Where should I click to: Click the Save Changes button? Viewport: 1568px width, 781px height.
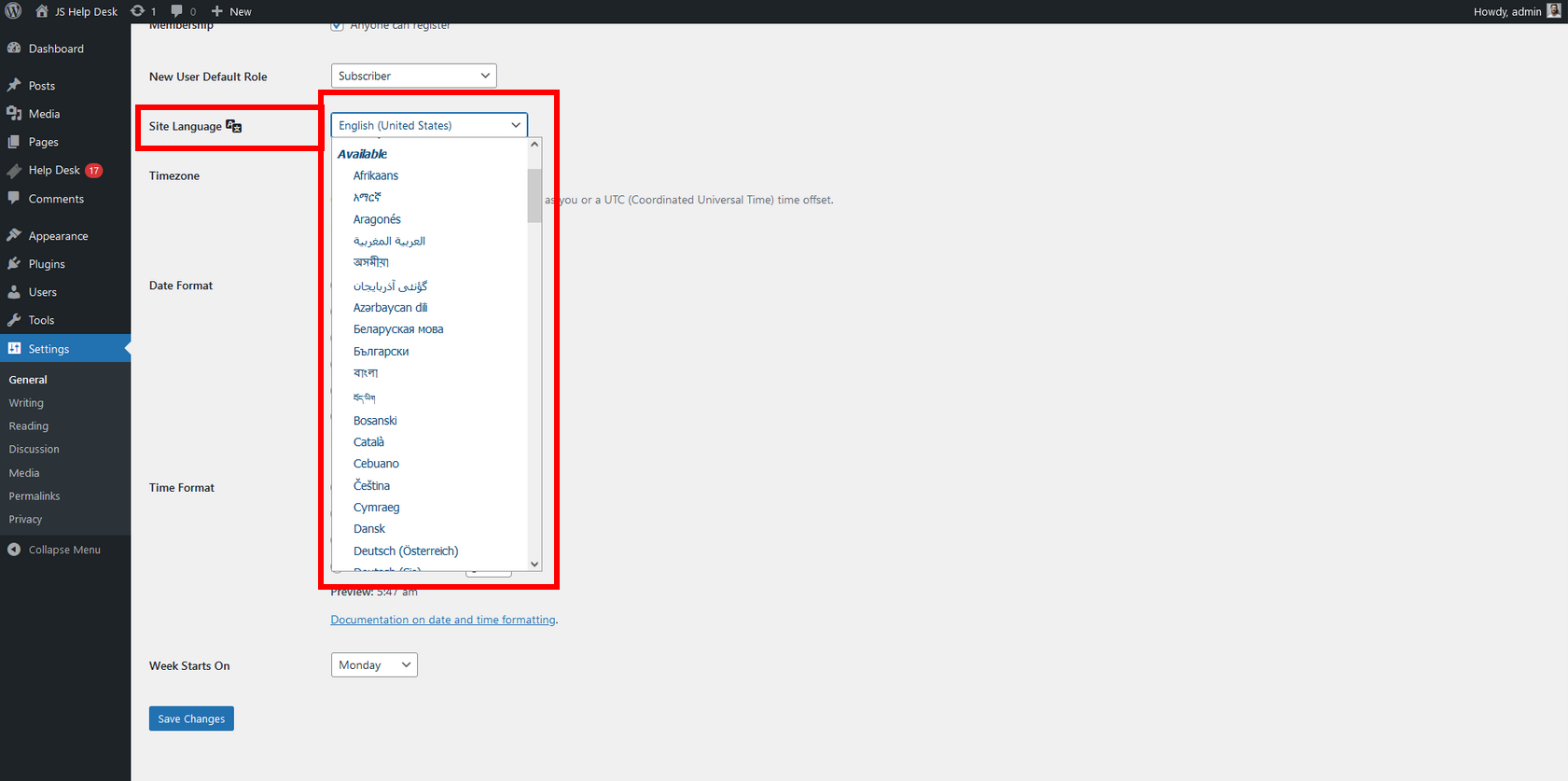pos(191,718)
